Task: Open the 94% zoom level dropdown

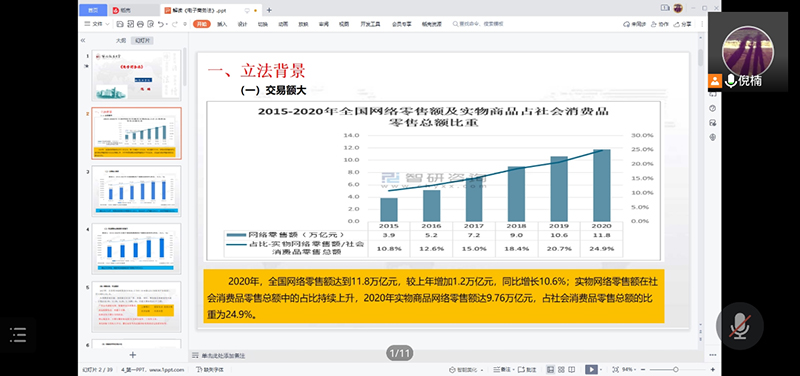Action: (628, 369)
